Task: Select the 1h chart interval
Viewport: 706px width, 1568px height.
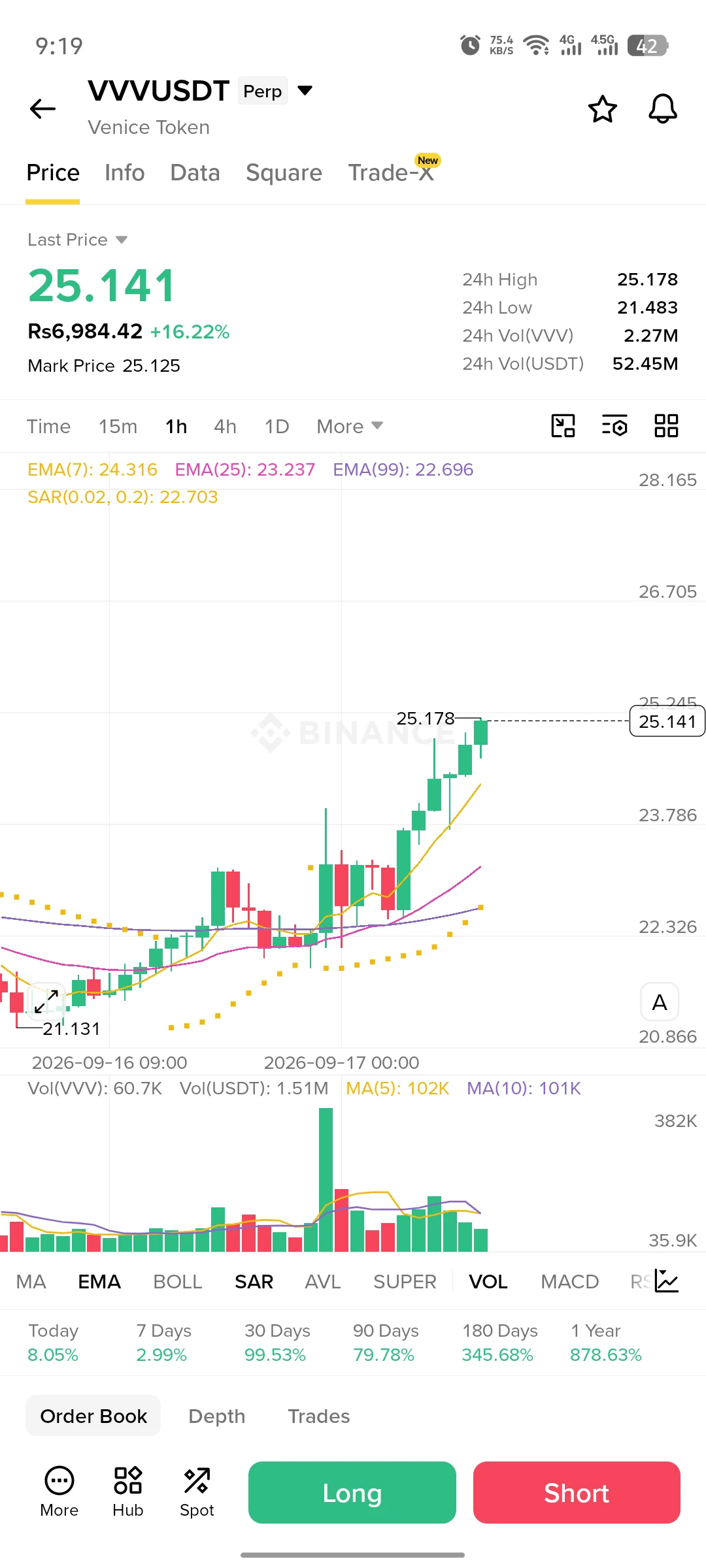Action: 176,427
